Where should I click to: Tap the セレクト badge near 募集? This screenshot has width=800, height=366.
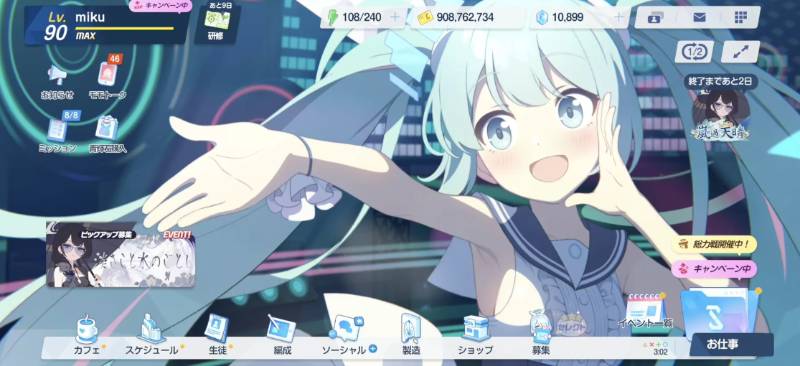[571, 324]
